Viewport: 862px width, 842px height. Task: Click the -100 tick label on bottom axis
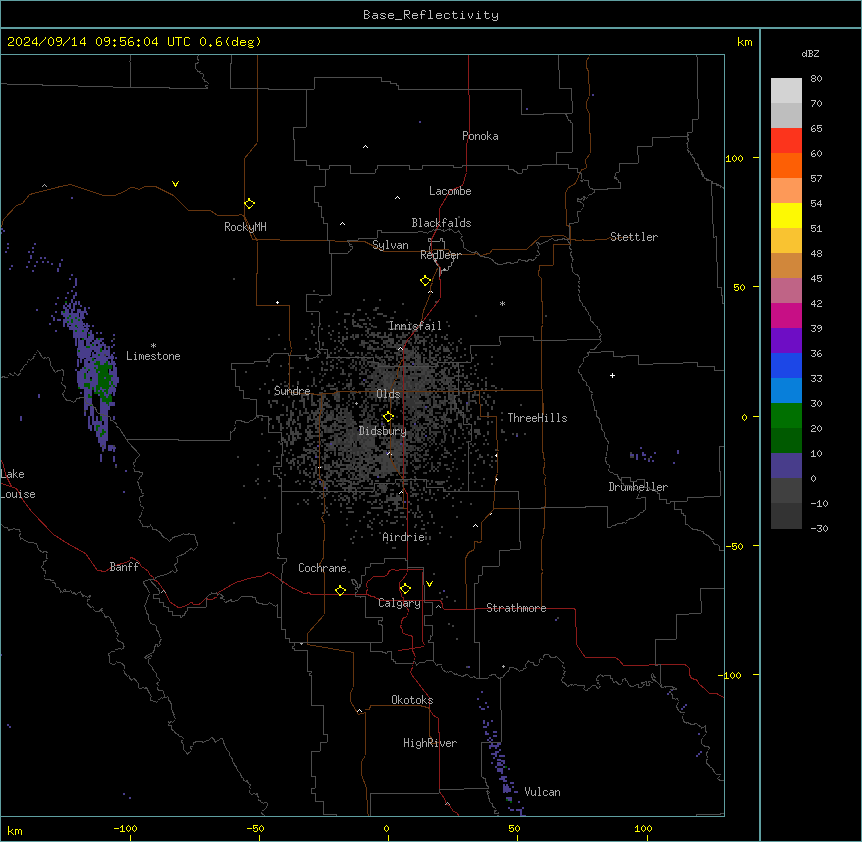pyautogui.click(x=126, y=828)
